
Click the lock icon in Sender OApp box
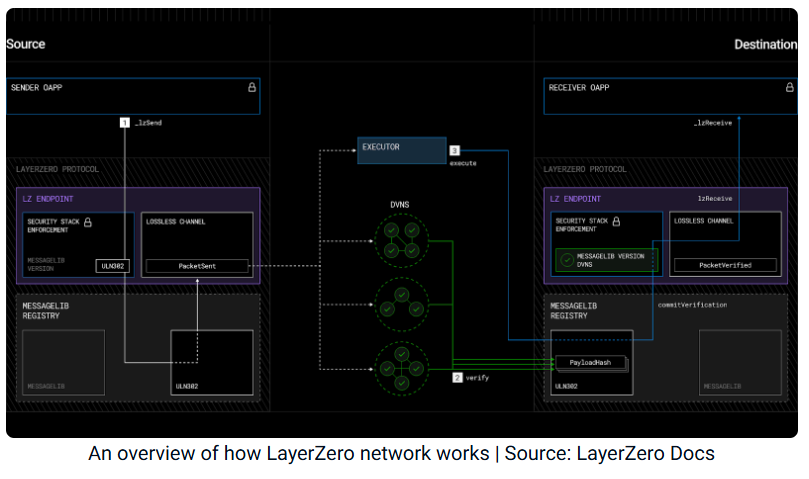click(252, 87)
